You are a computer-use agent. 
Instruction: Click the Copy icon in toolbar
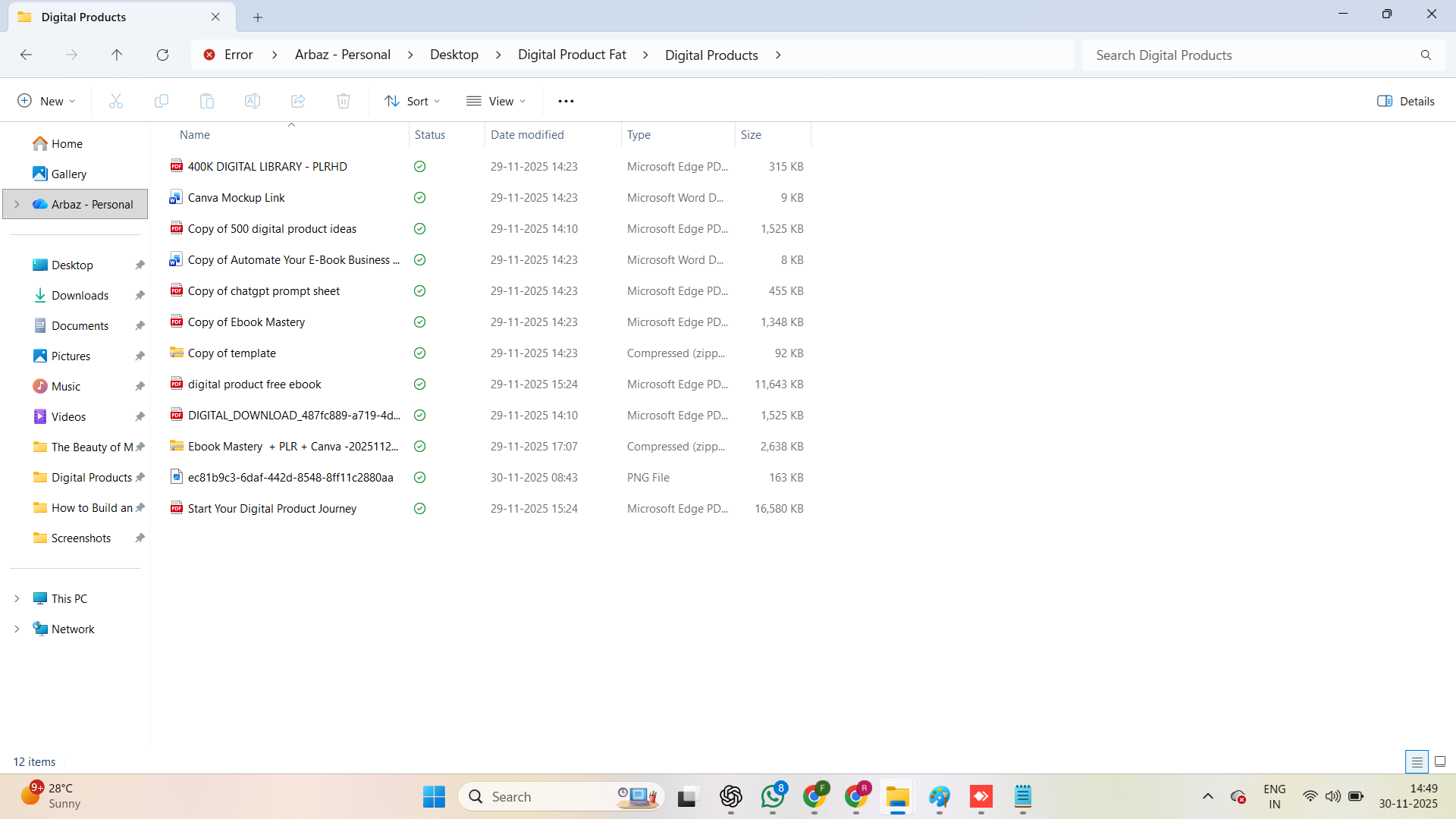(162, 101)
